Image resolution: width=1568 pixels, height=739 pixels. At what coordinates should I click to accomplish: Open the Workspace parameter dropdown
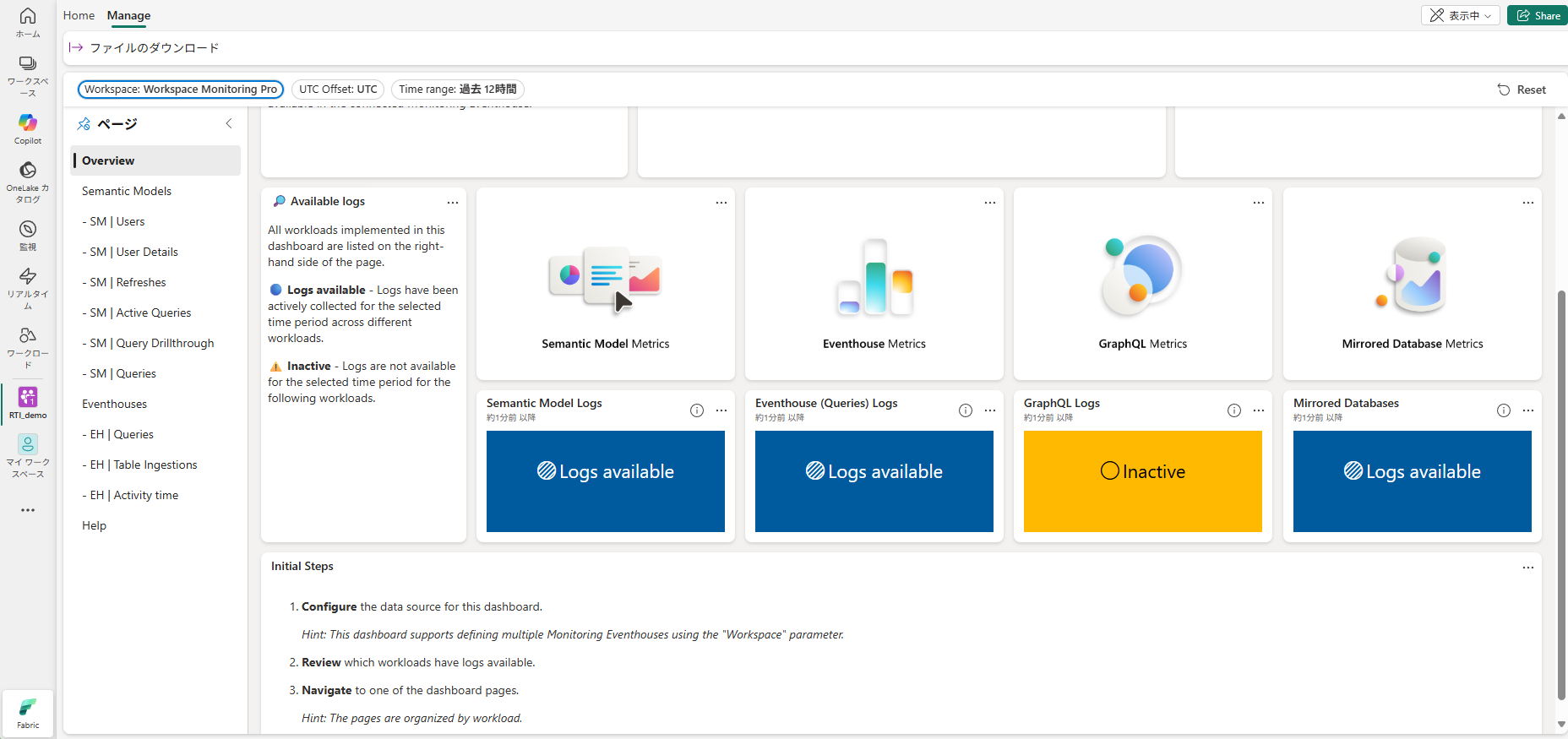click(181, 90)
